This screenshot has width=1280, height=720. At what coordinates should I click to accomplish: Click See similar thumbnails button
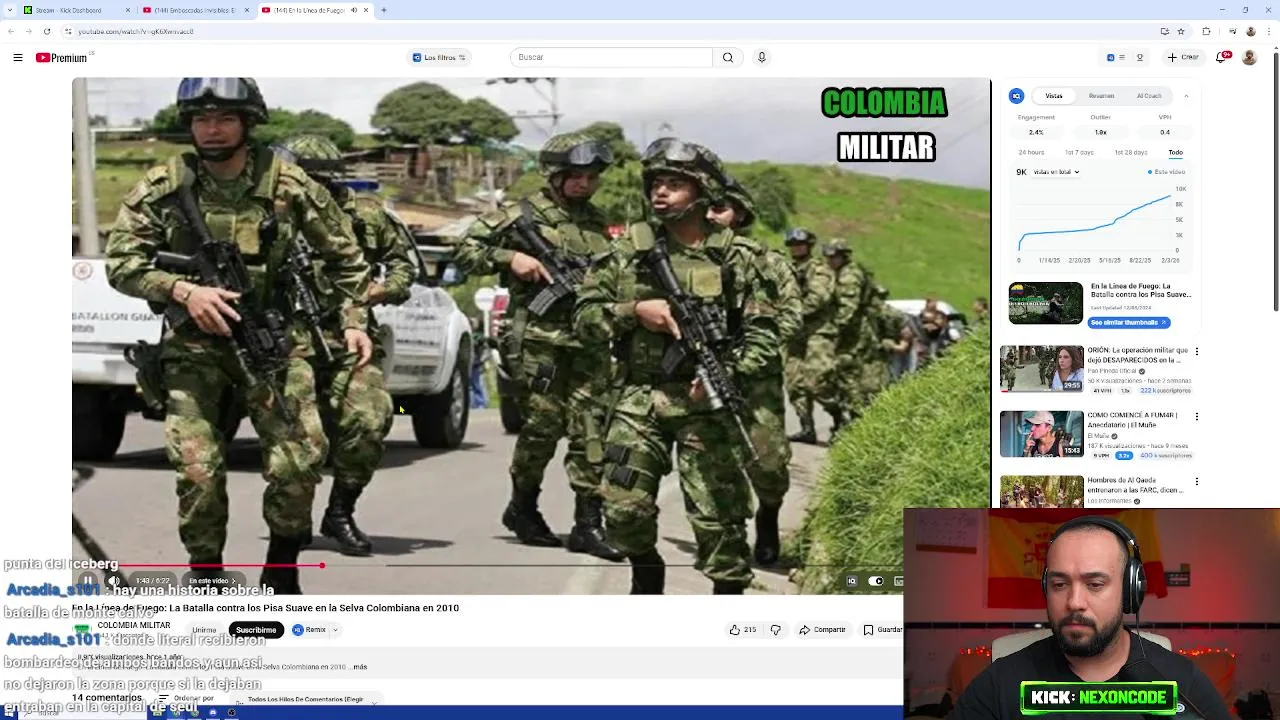(1129, 323)
